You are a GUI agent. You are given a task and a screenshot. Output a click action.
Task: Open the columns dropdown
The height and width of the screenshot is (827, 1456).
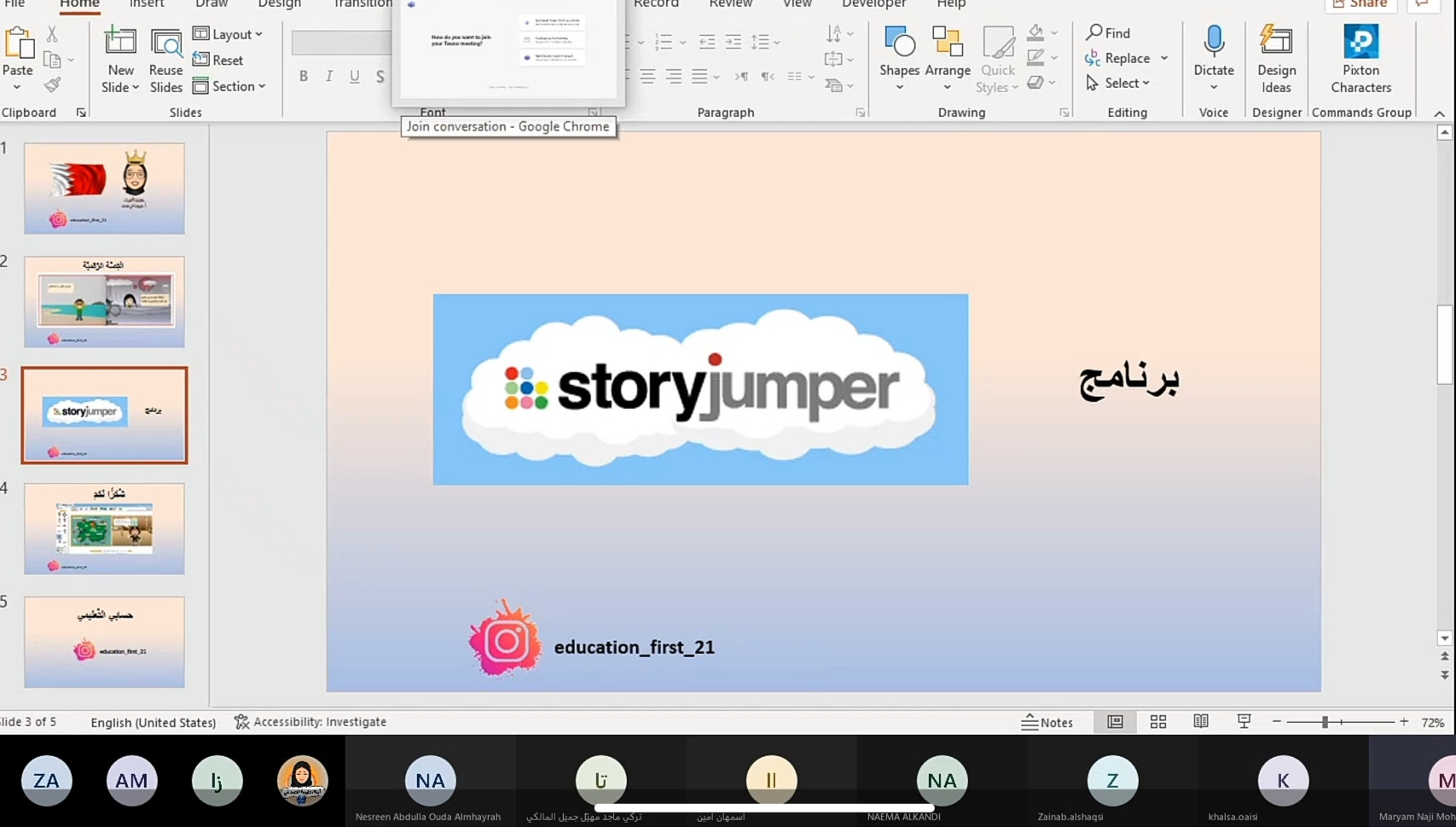800,76
